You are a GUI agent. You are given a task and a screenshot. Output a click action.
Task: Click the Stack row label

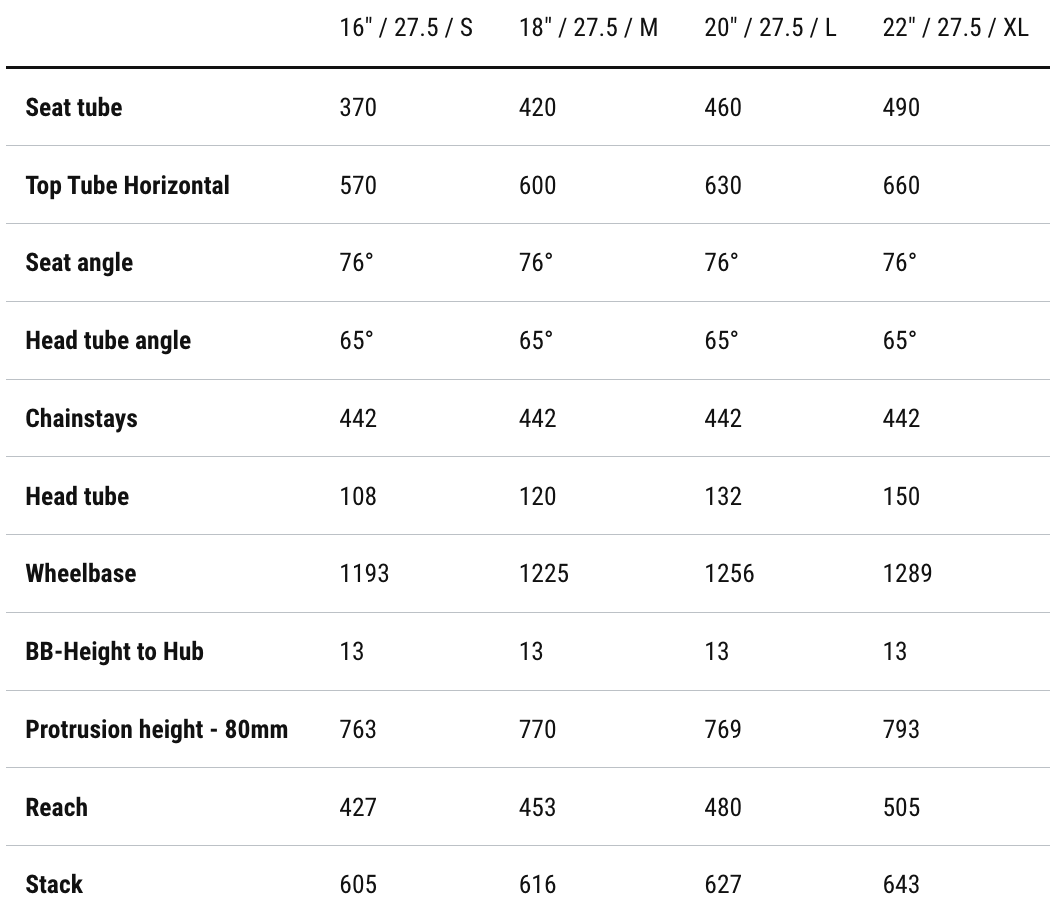tap(54, 884)
